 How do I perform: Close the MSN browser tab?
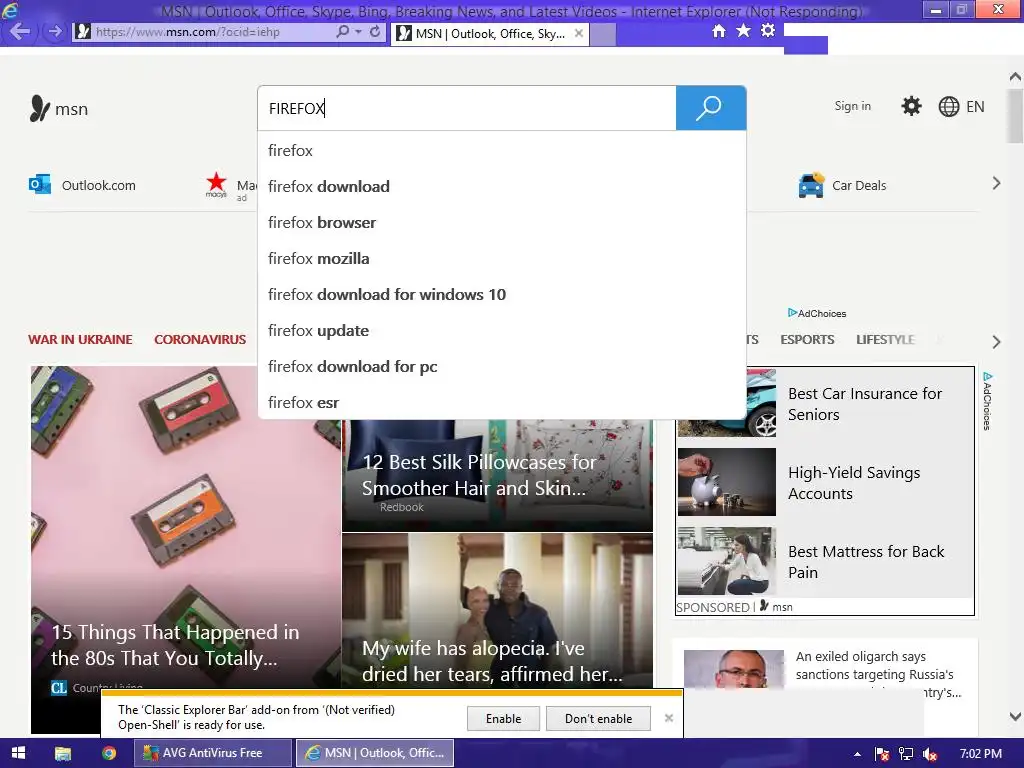click(x=579, y=33)
